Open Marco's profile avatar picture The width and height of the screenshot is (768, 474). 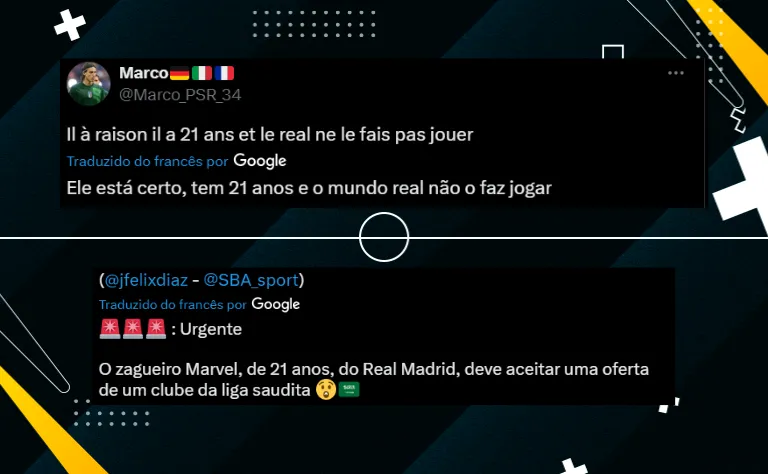point(88,84)
